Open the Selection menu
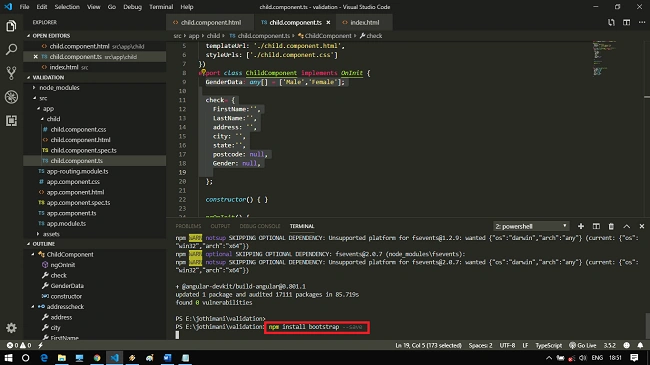Image resolution: width=650 pixels, height=365 pixels. point(67,7)
